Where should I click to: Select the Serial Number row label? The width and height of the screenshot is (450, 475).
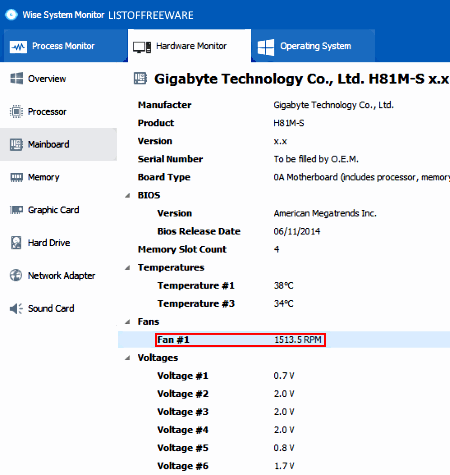point(170,159)
